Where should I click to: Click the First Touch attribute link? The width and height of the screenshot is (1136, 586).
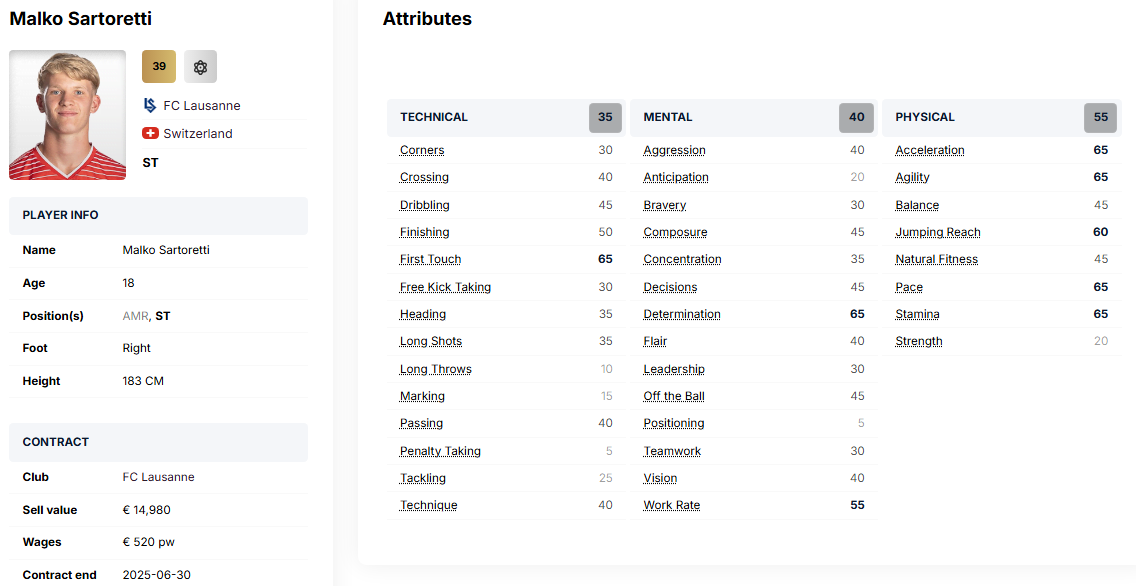tap(430, 259)
